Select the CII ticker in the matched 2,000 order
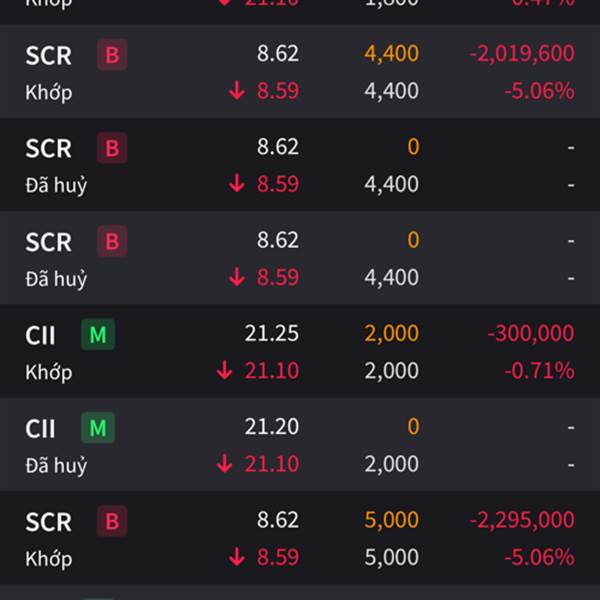600x600 pixels. click(40, 335)
